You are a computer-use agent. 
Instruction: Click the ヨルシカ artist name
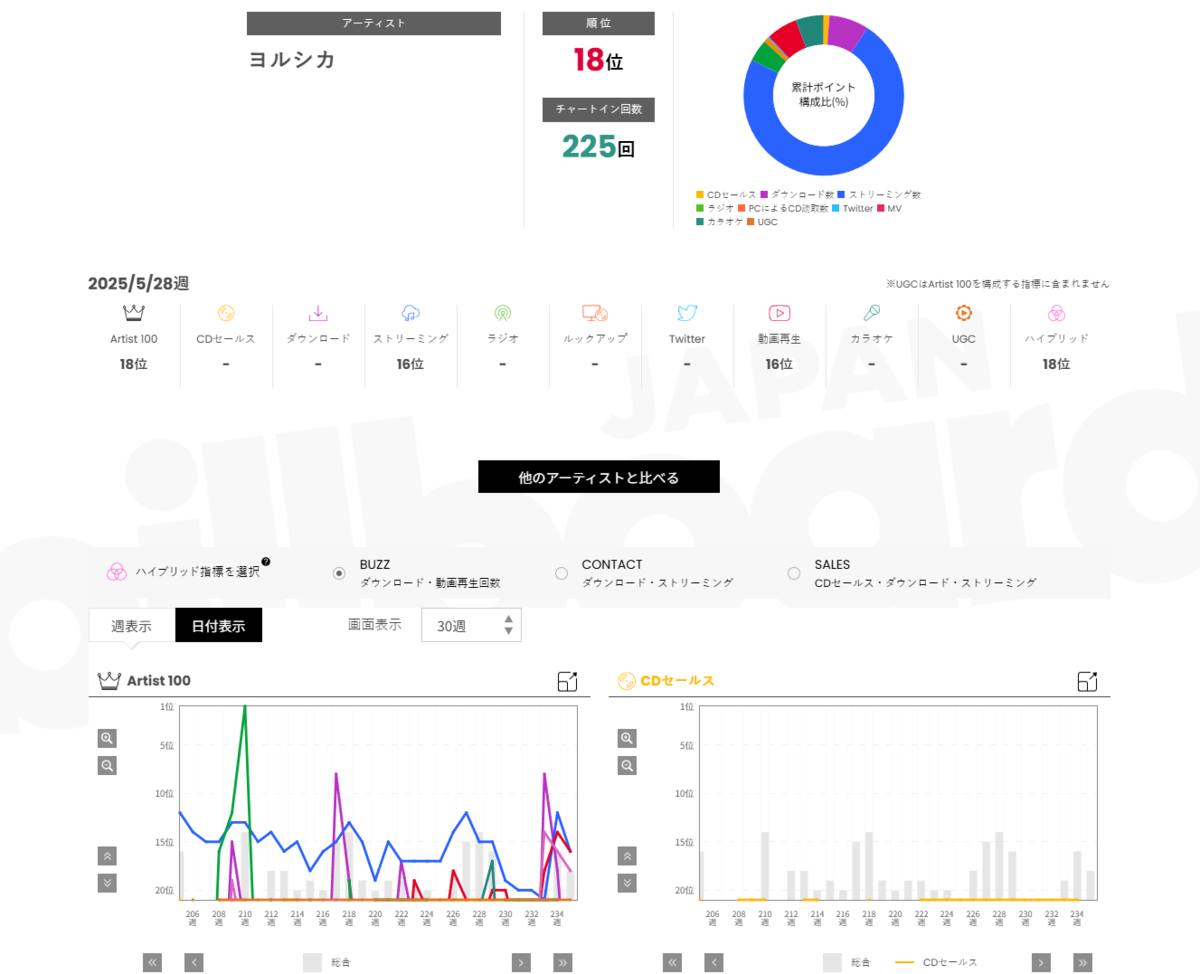[292, 59]
